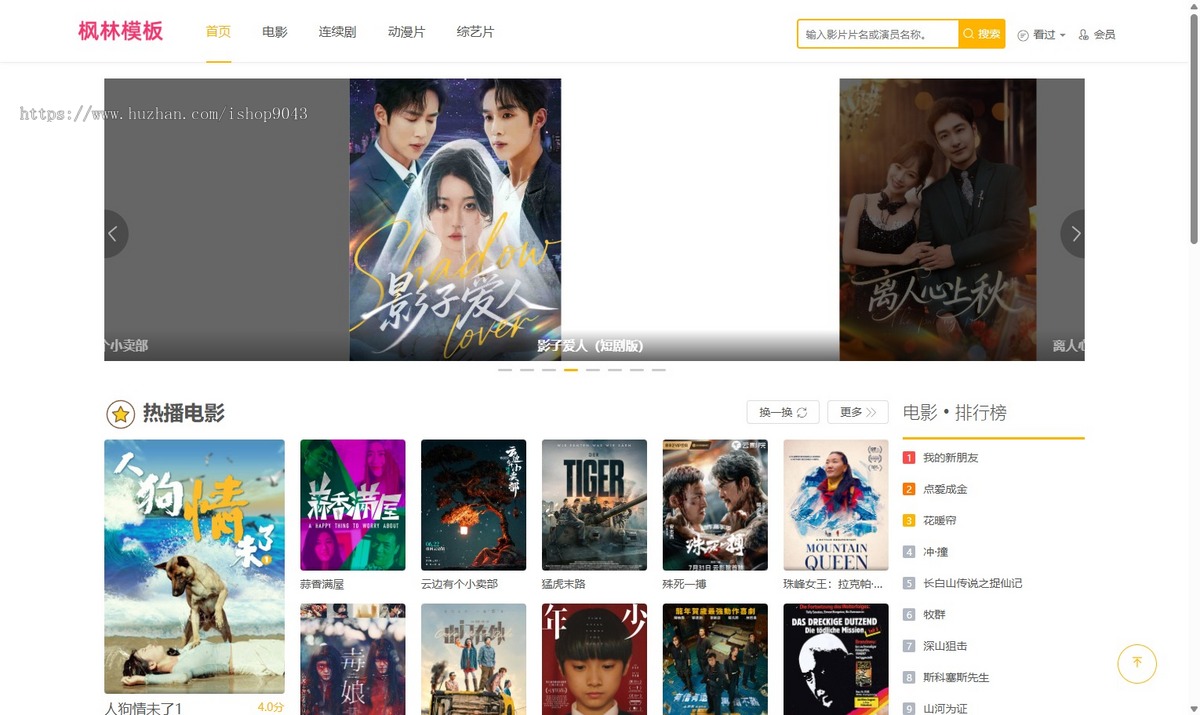Open the Mountain Queen poster
This screenshot has height=715, width=1200.
[836, 505]
